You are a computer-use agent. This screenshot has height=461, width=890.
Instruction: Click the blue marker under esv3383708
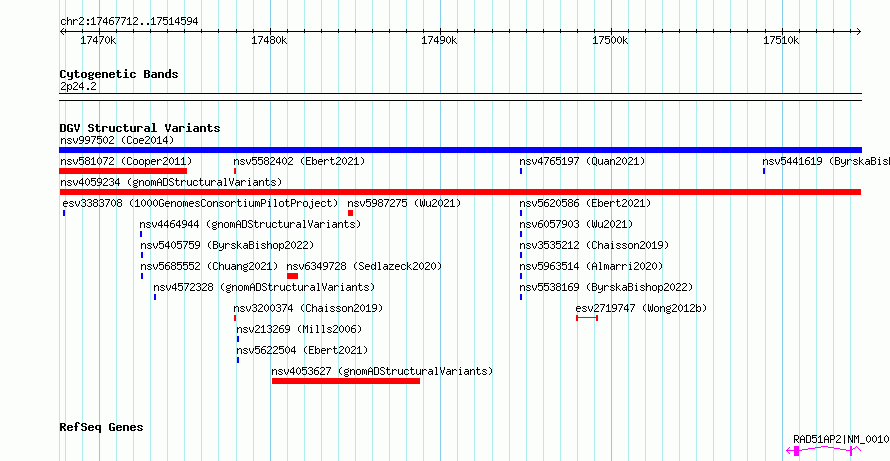(64, 213)
